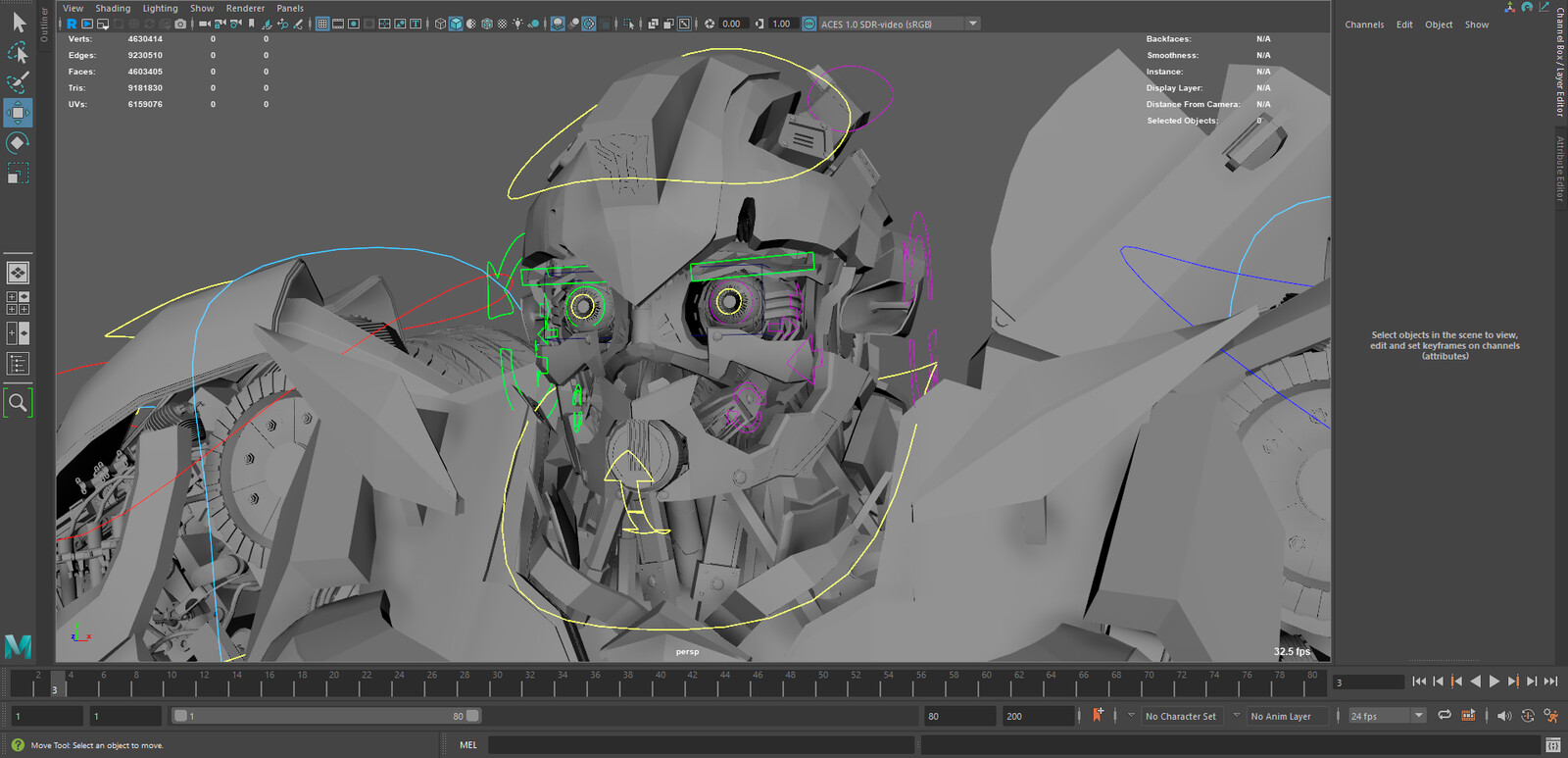Open the 24 fps frame rate dropdown
This screenshot has width=1568, height=758.
coord(1387,716)
